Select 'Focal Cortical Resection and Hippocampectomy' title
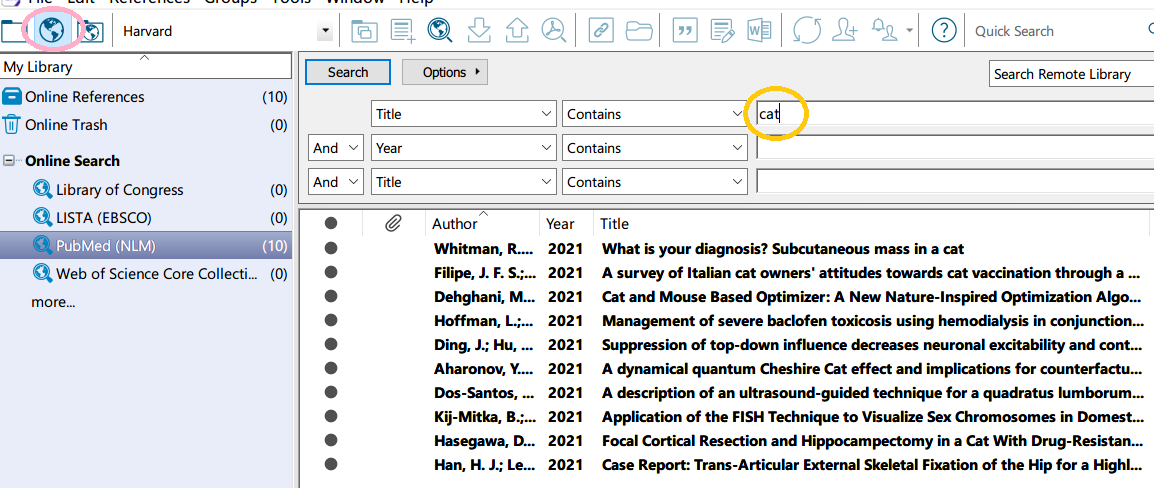 [x=873, y=441]
